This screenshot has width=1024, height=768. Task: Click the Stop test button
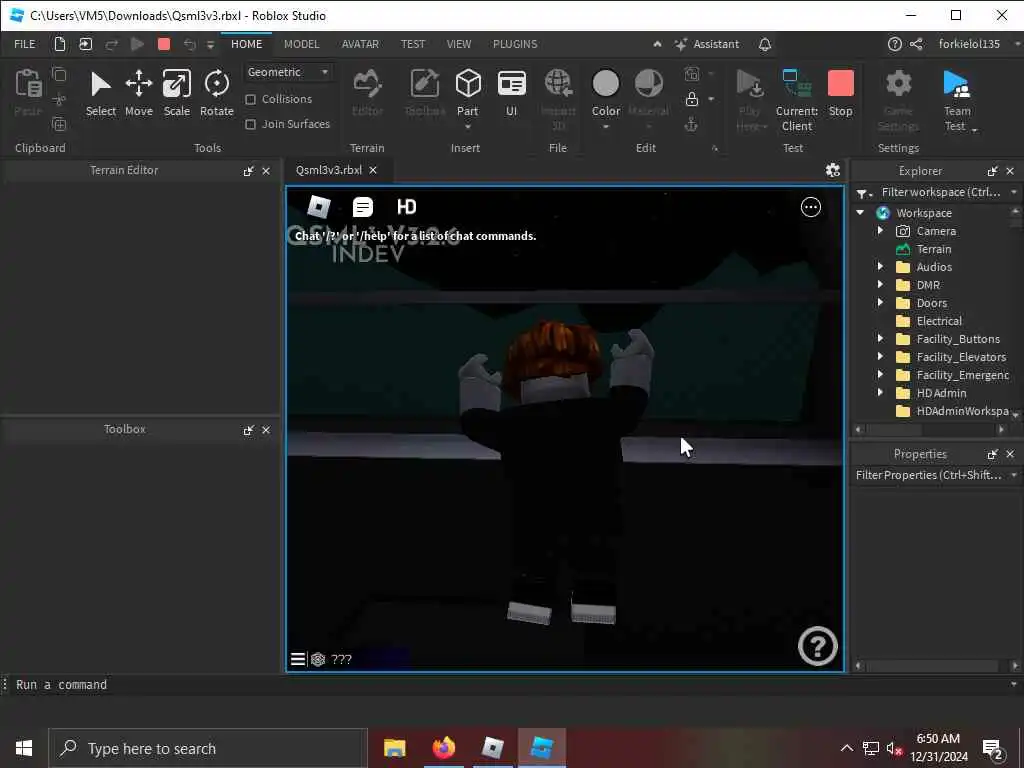[840, 94]
